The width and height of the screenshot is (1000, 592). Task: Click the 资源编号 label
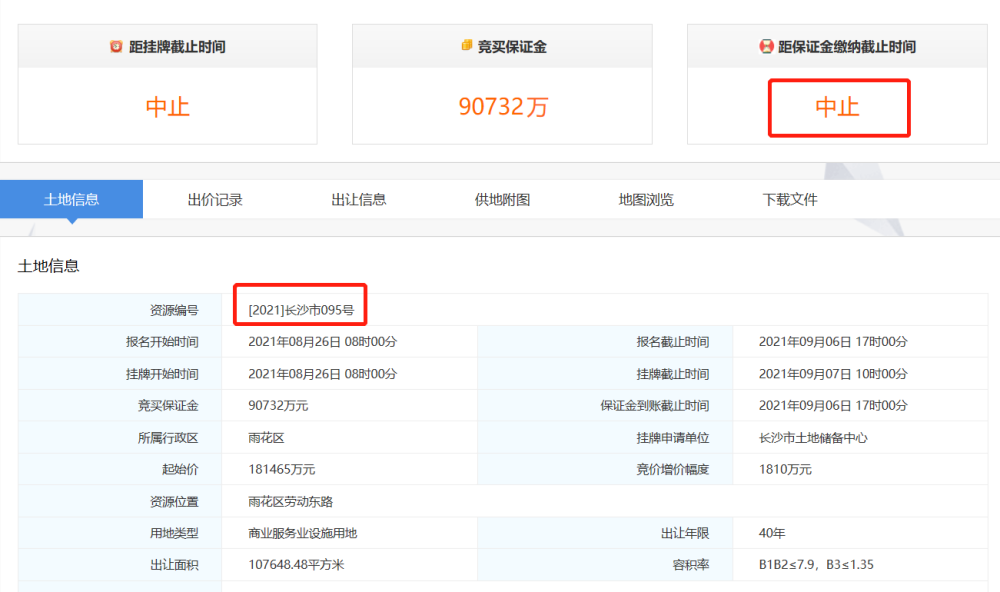click(174, 310)
